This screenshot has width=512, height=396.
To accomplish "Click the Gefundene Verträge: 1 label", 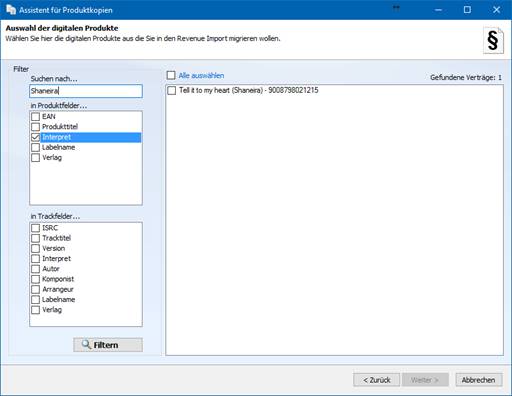I will pyautogui.click(x=466, y=78).
